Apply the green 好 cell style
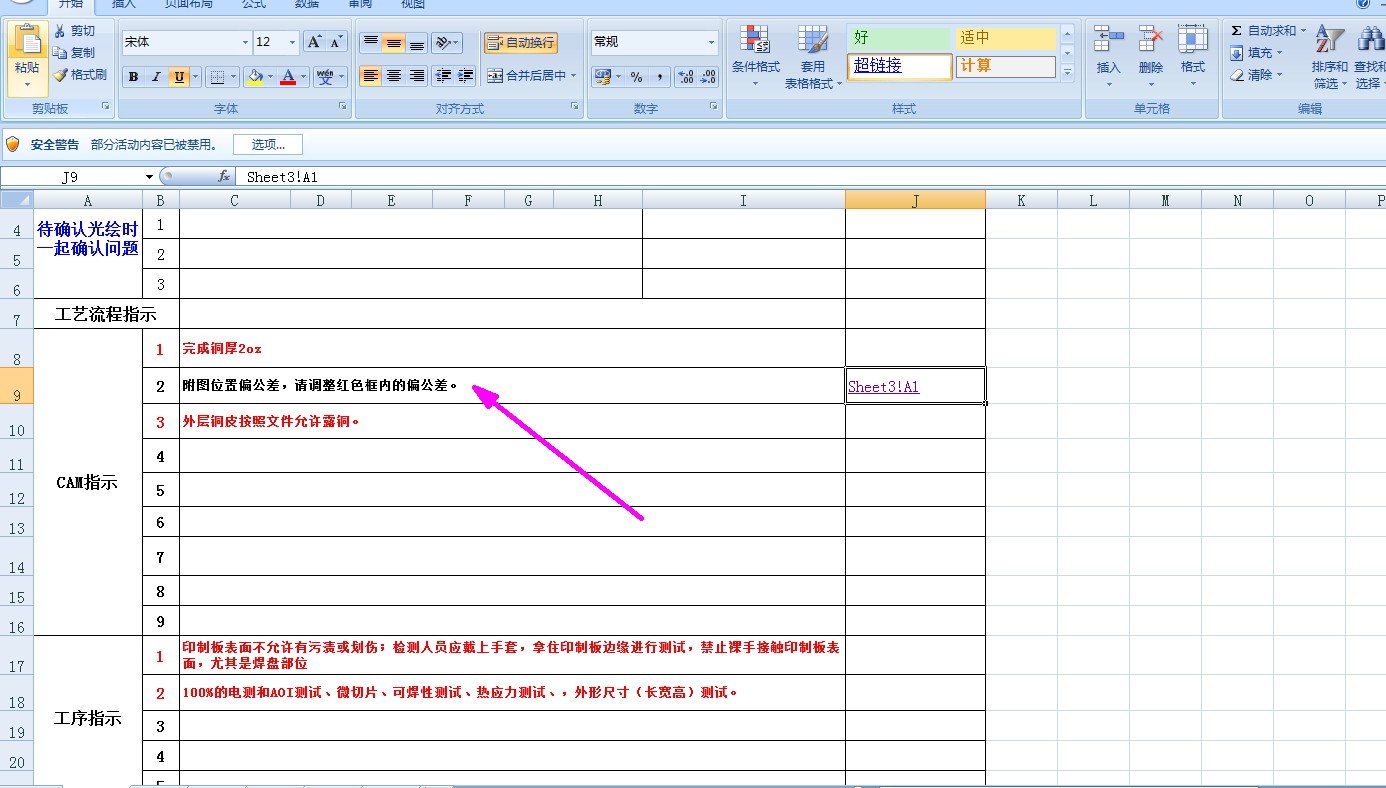The width and height of the screenshot is (1386, 788). [x=900, y=38]
